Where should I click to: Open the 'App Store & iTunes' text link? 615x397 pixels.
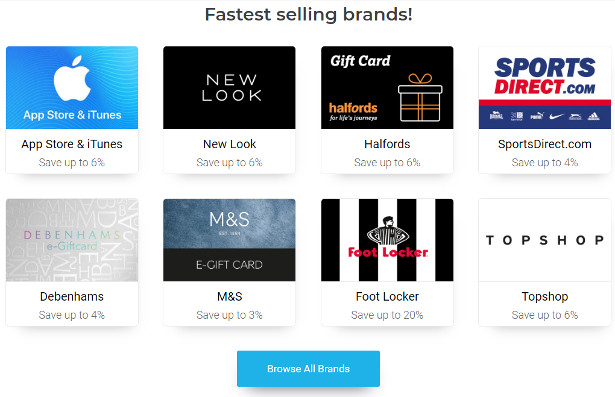coord(72,144)
